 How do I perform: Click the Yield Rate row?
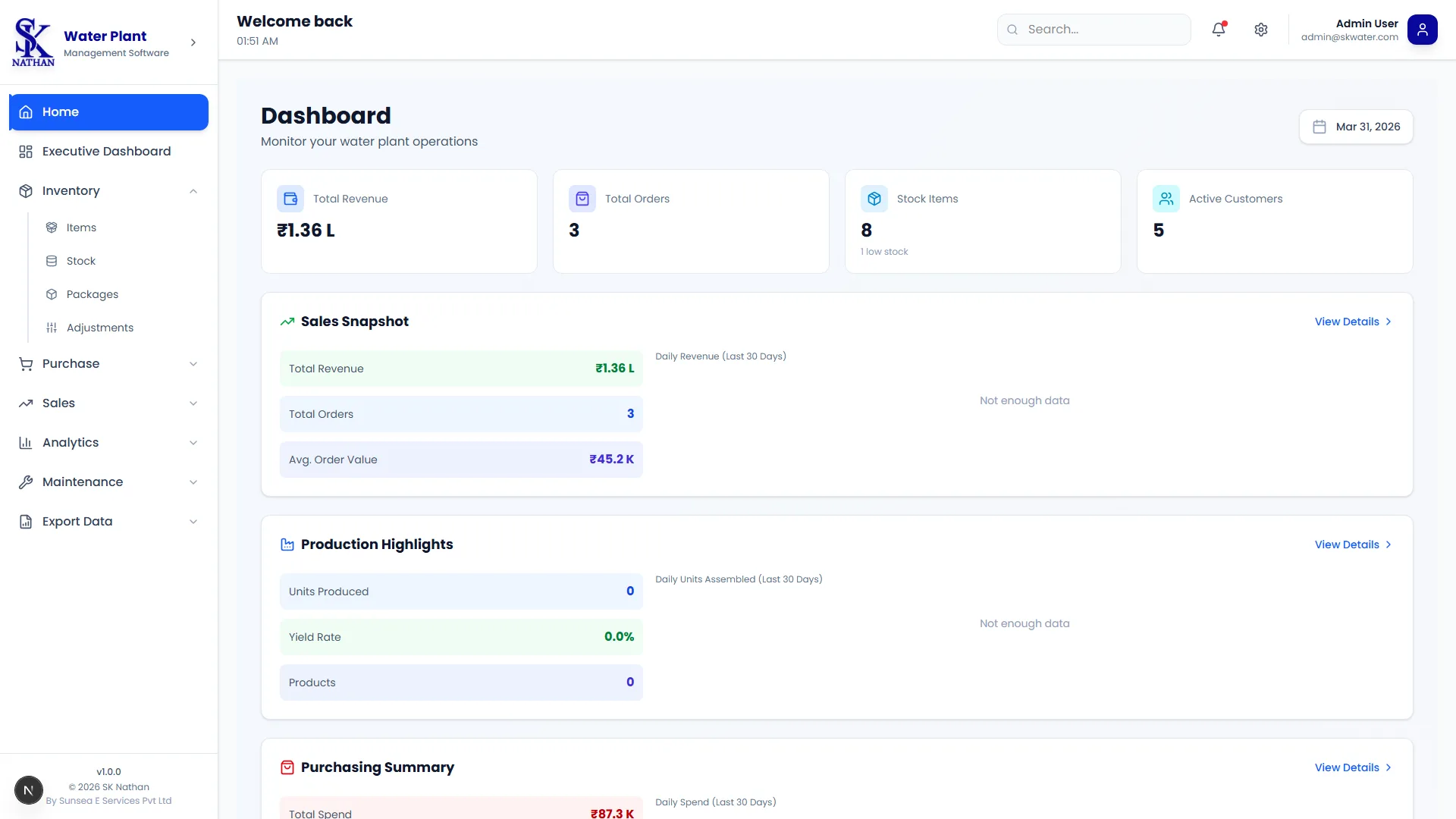(461, 637)
